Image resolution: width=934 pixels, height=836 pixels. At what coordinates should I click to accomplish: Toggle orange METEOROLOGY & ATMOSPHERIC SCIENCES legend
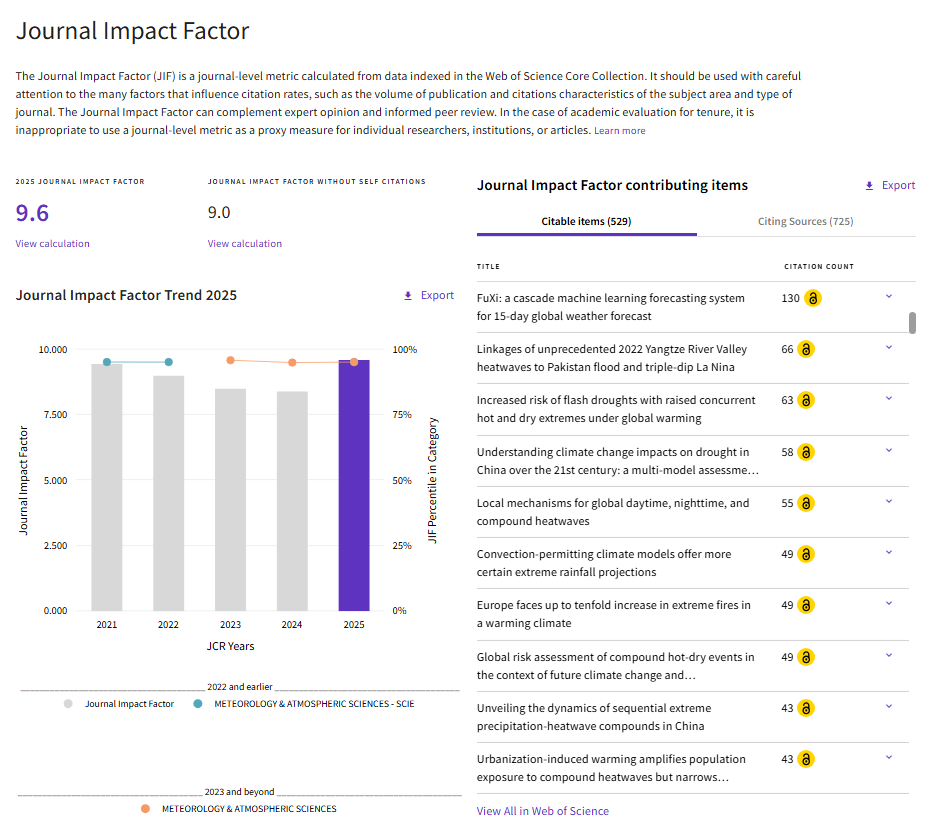(238, 809)
